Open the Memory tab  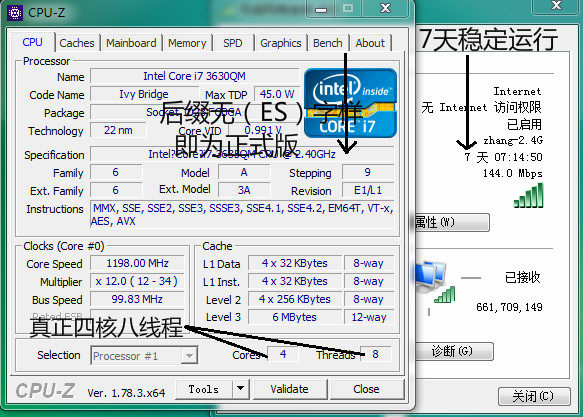coord(187,43)
